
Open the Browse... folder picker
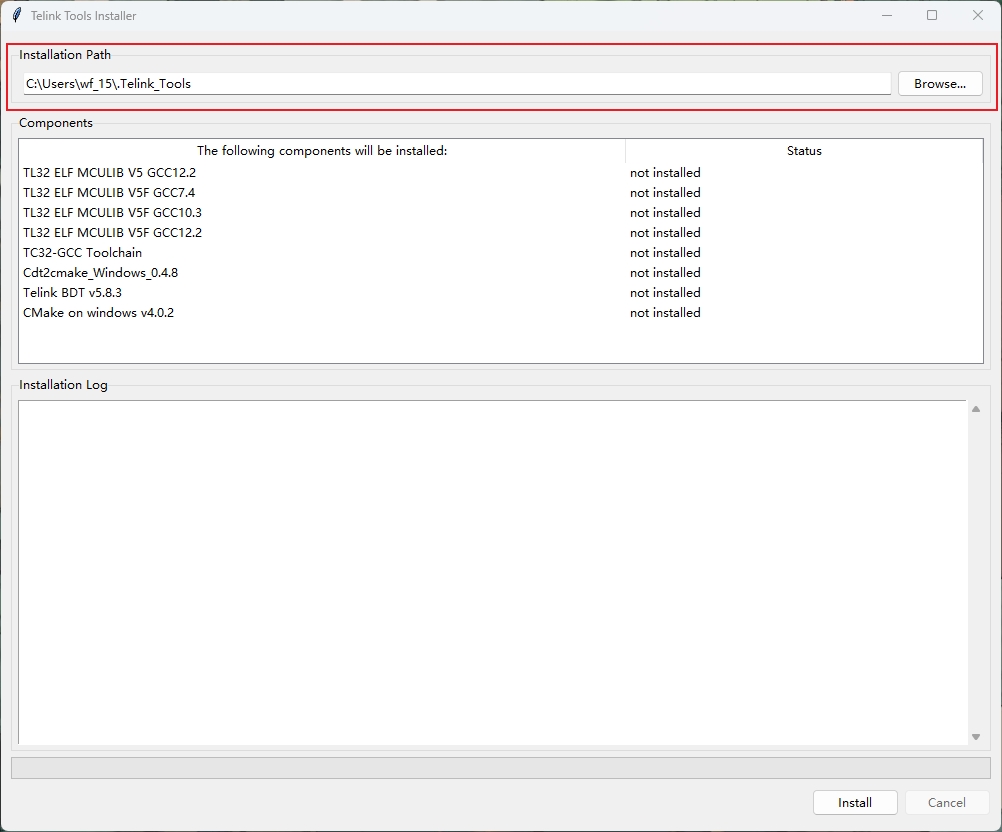pos(939,84)
